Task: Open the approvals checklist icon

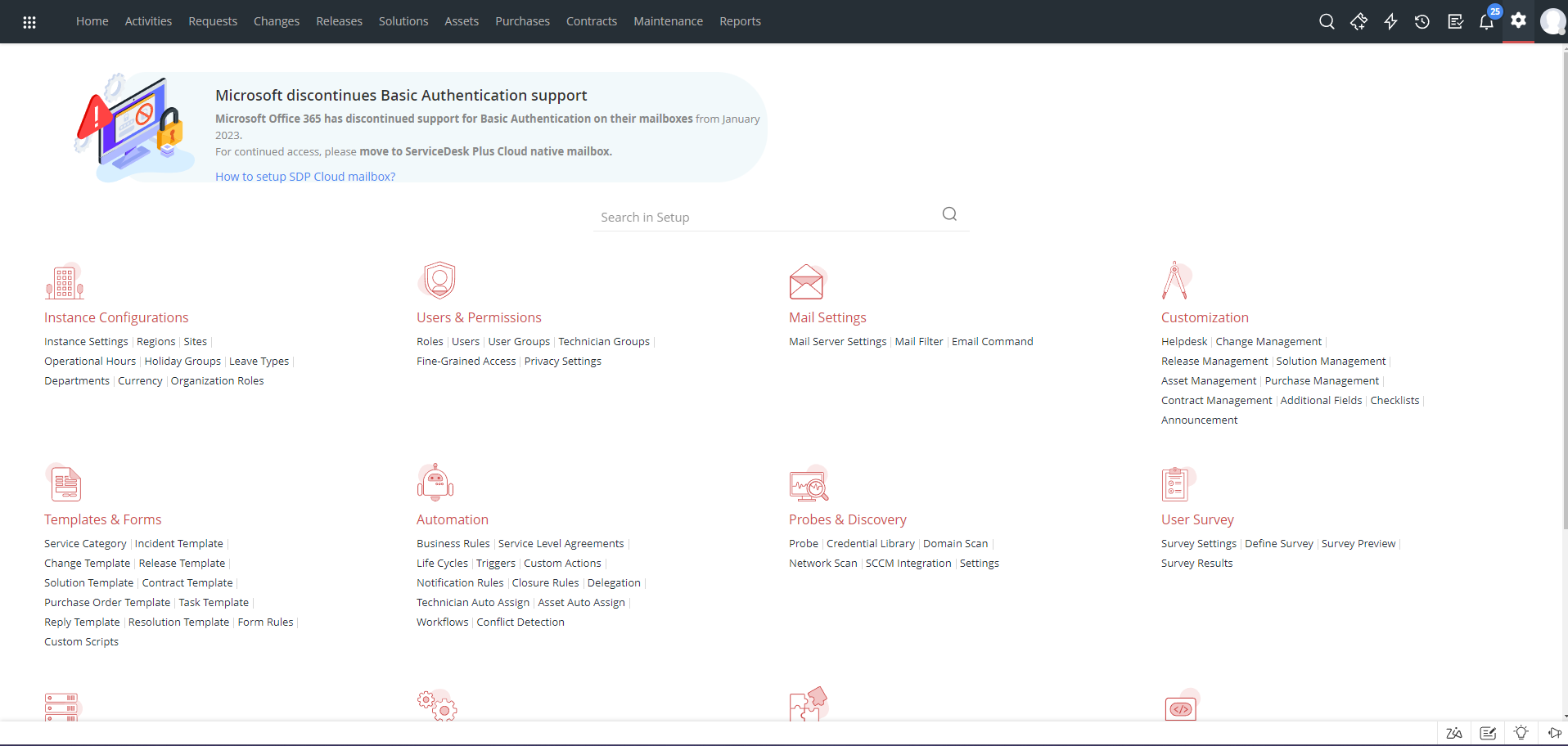Action: point(1454,21)
